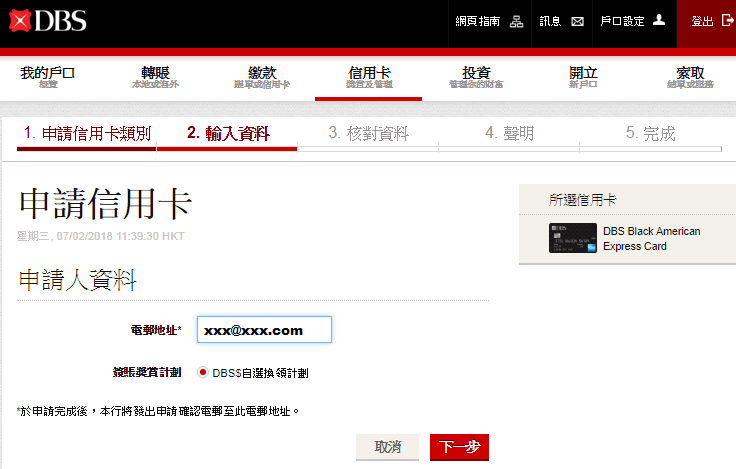Click the 取消 cancel button
Image resolution: width=736 pixels, height=469 pixels.
(387, 447)
